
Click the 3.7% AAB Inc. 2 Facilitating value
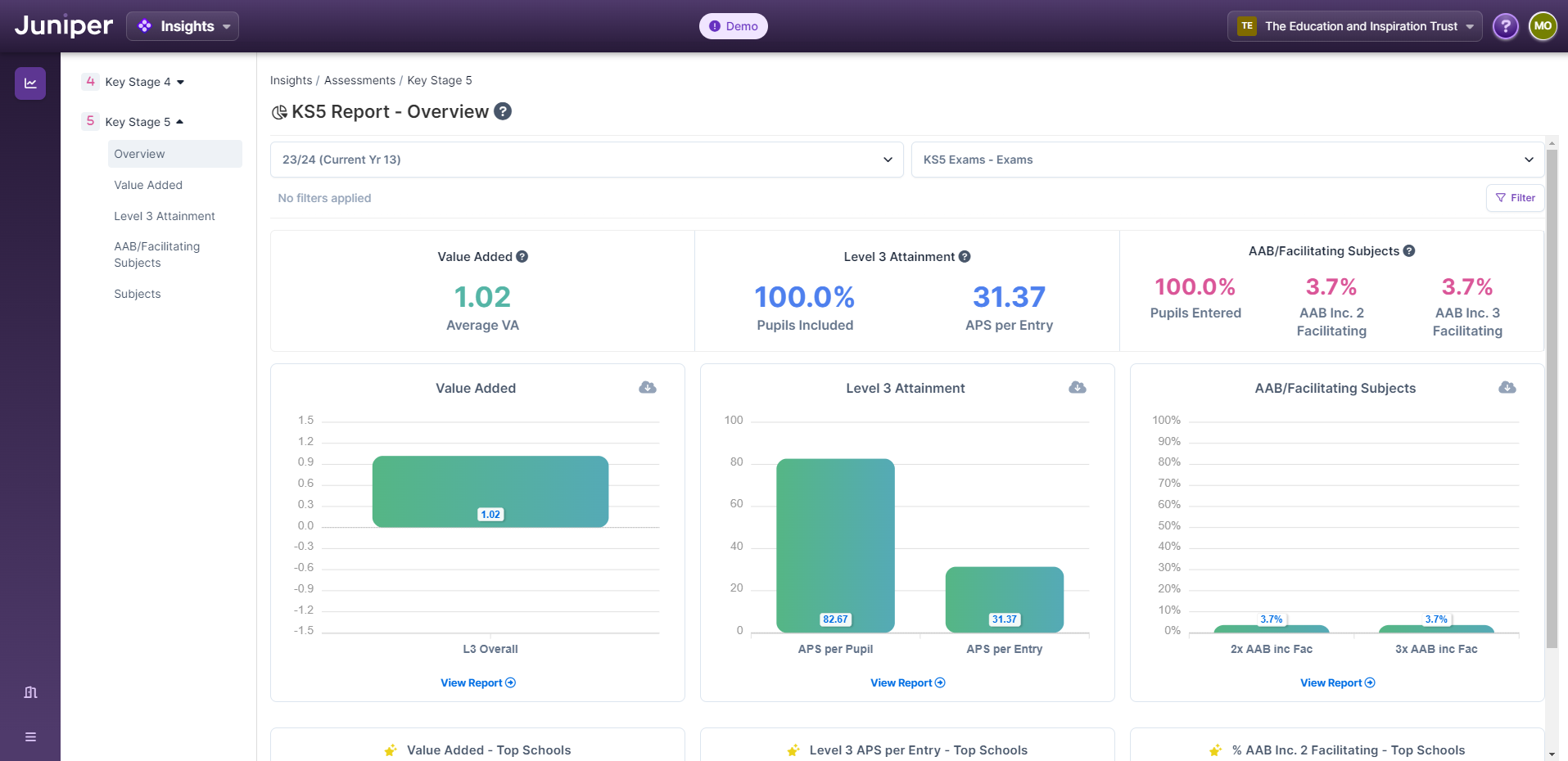coord(1331,287)
